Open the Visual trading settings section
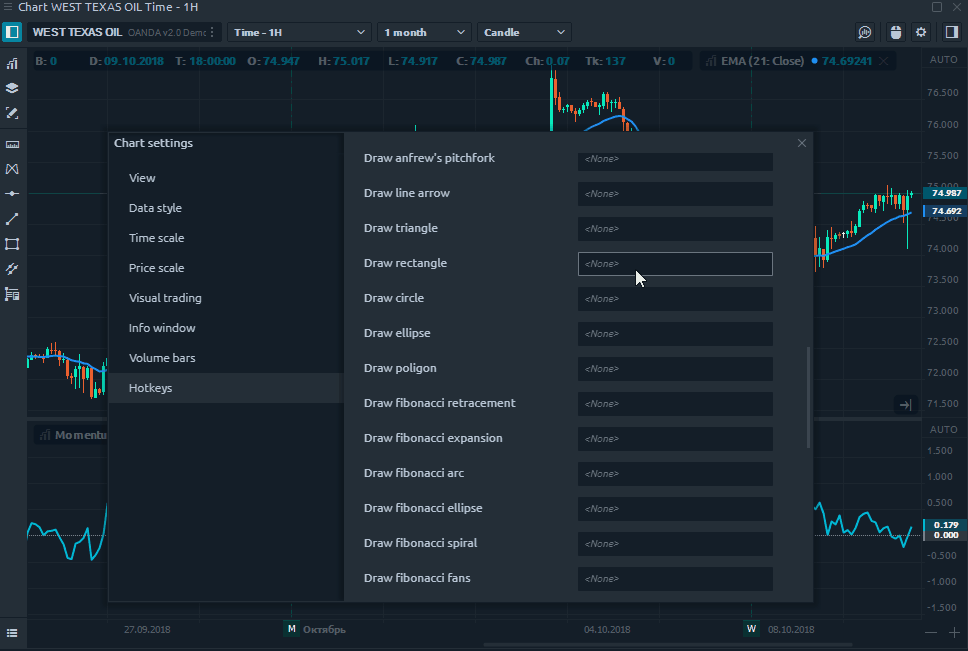Screen dimensions: 968x651 [x=226, y=298]
